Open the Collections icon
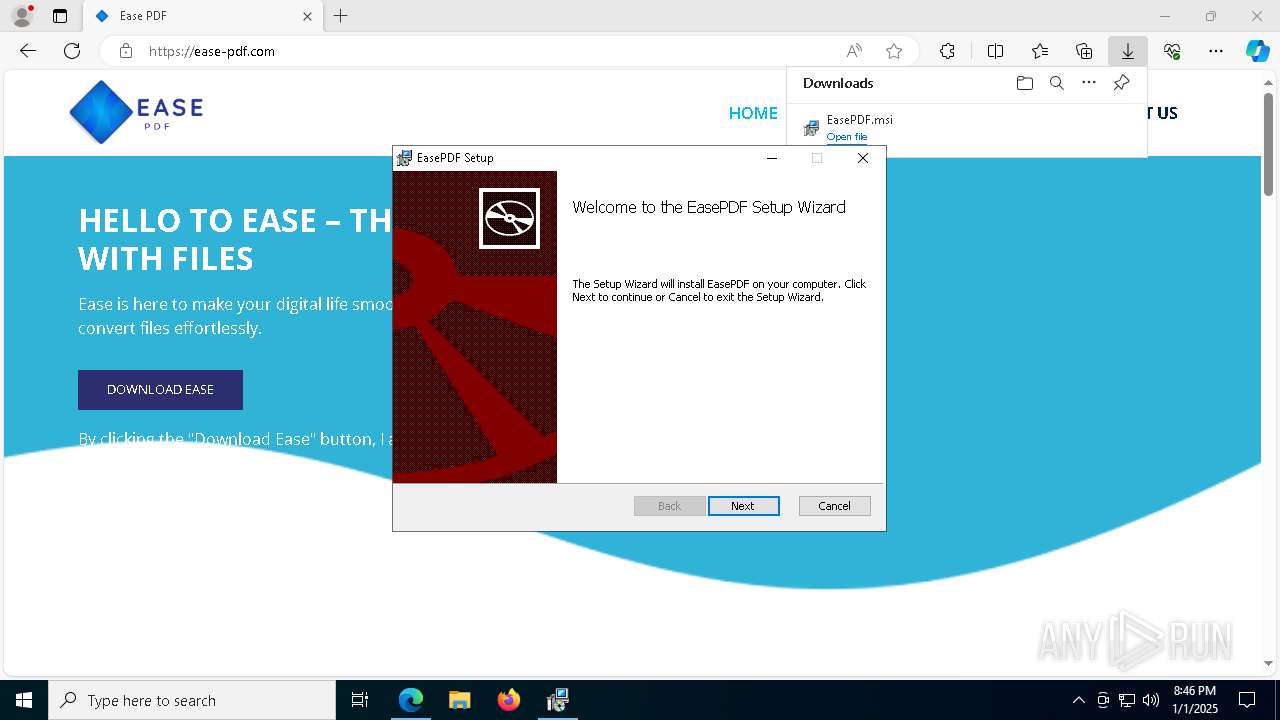Image resolution: width=1280 pixels, height=720 pixels. tap(1084, 51)
